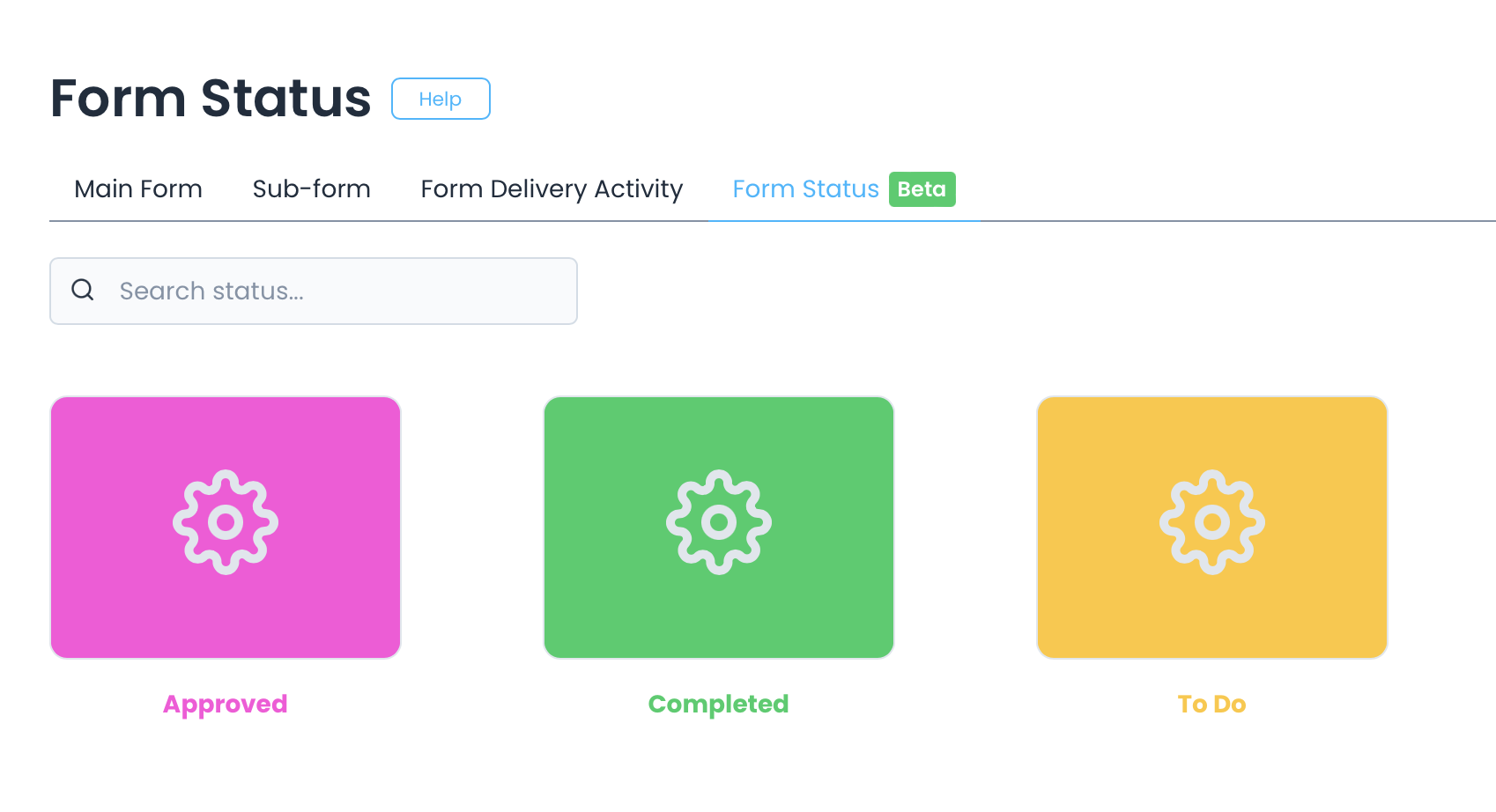
Task: Click the blue underline beneath the active tab
Action: tap(844, 220)
